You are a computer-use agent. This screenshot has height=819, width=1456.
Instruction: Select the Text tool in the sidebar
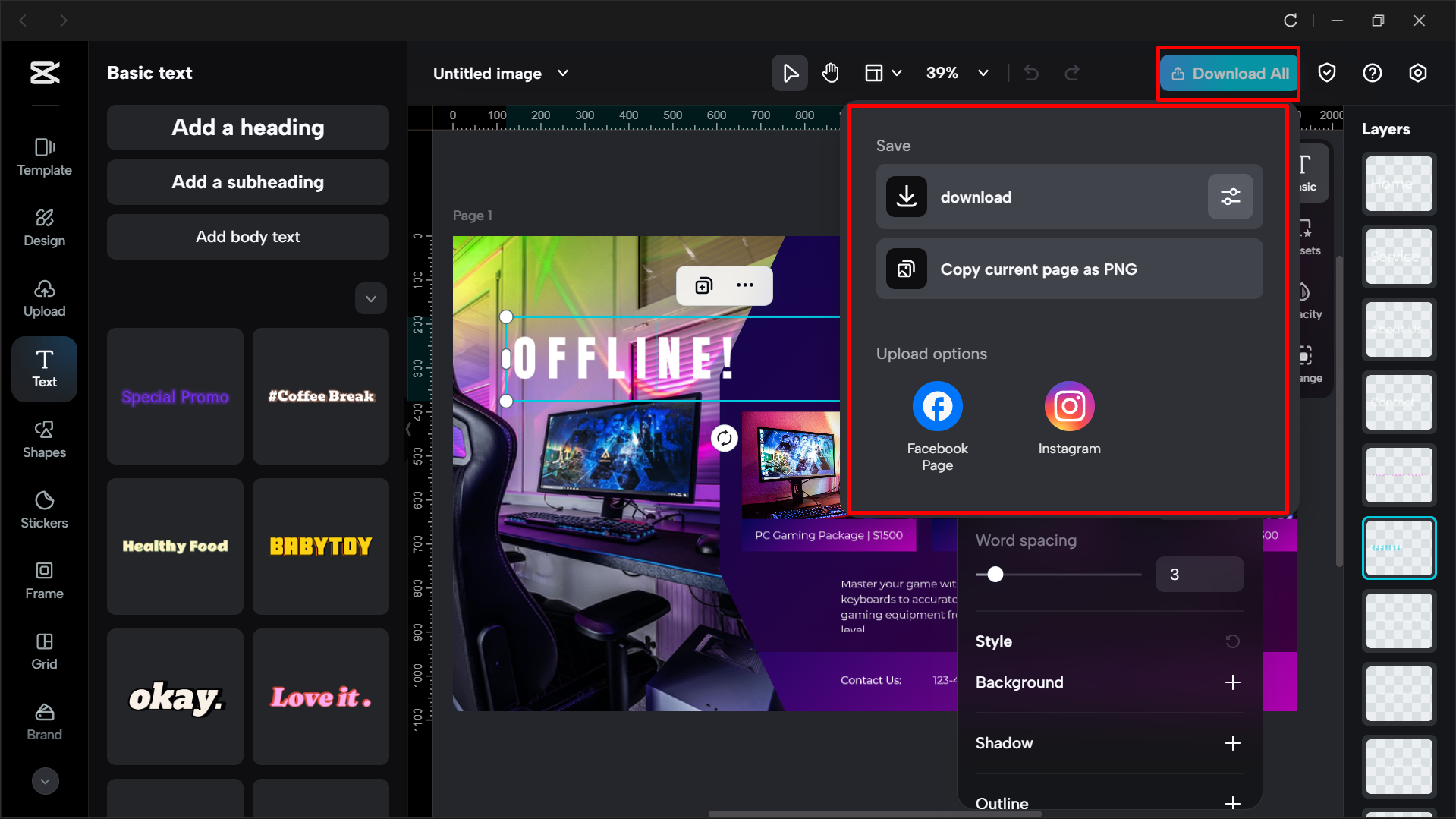pos(44,370)
